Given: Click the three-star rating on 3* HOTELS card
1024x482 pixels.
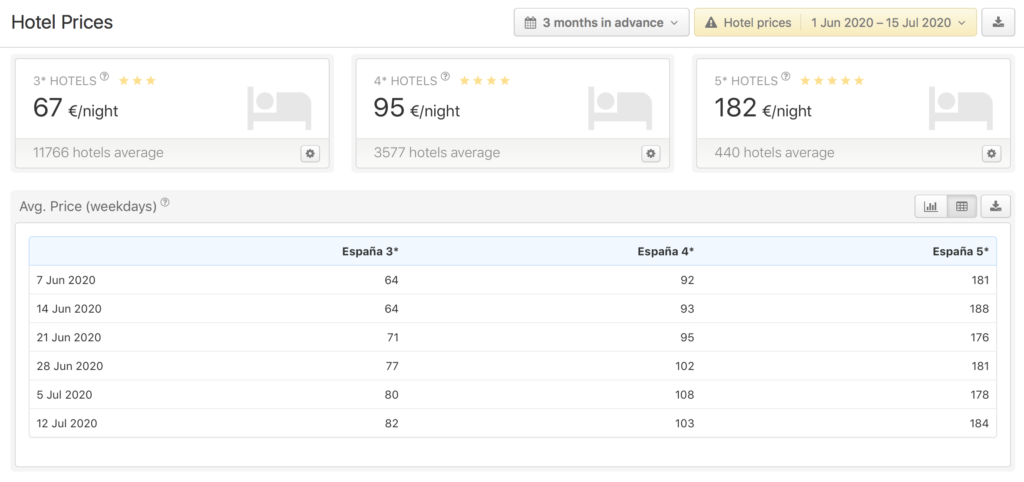Looking at the screenshot, I should pos(137,81).
